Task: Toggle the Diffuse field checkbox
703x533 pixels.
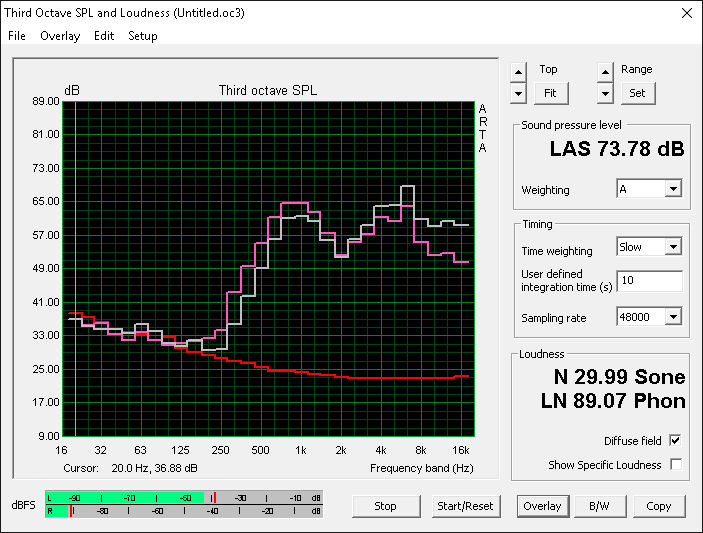Action: 675,441
